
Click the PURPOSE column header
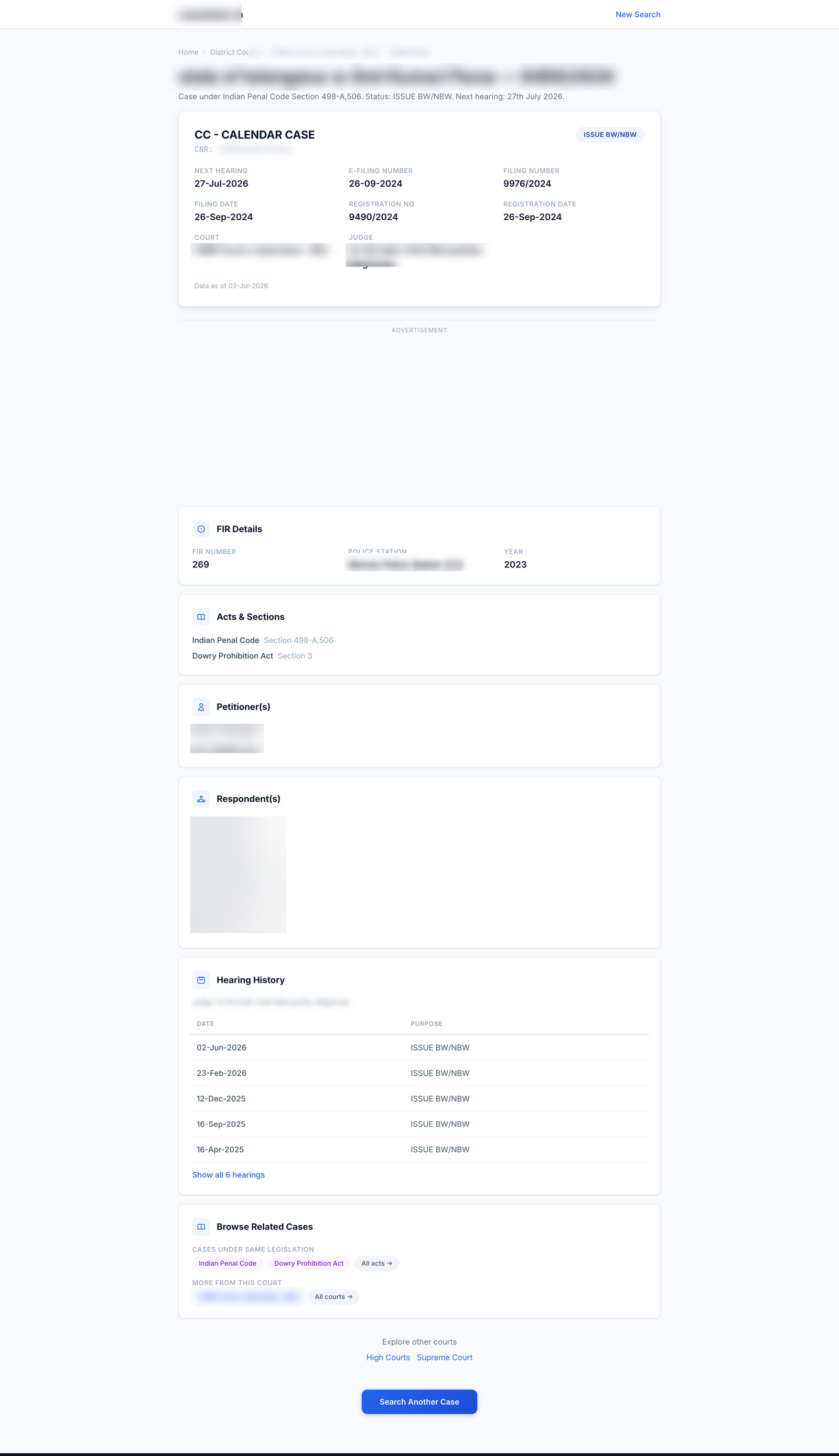click(426, 1024)
